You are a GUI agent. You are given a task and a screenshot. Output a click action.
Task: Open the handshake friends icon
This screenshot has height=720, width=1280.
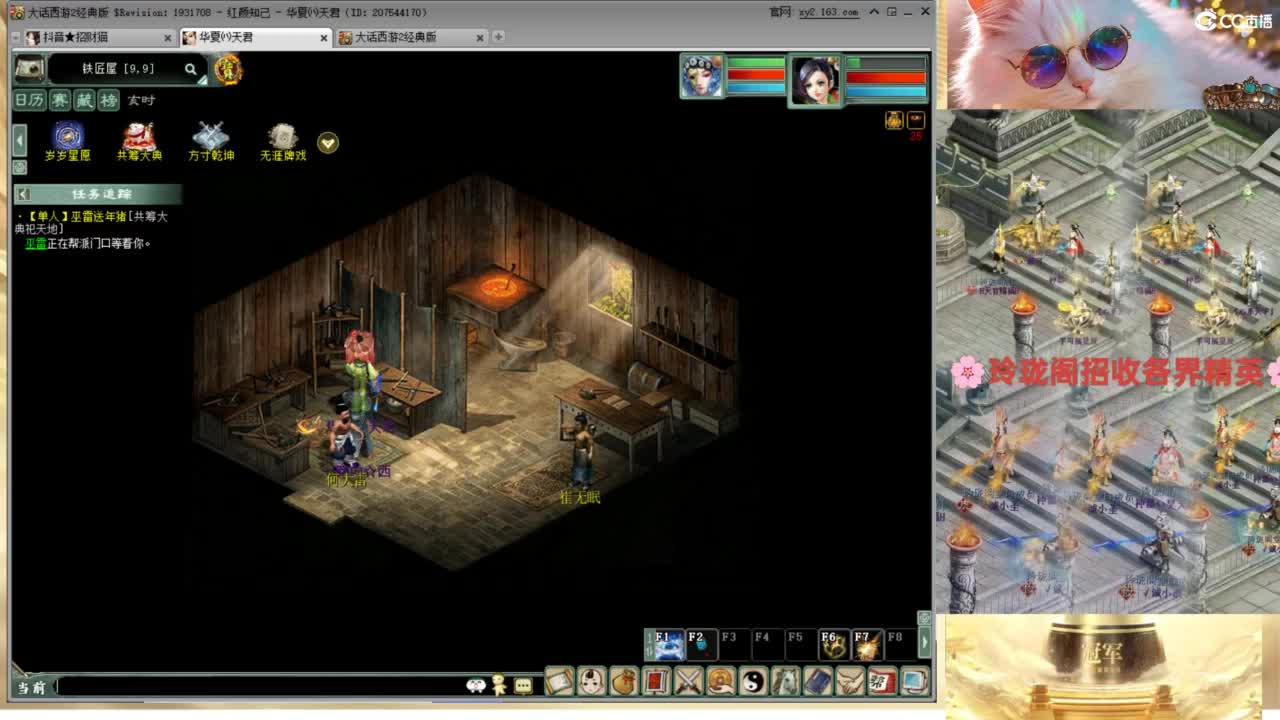coord(850,681)
